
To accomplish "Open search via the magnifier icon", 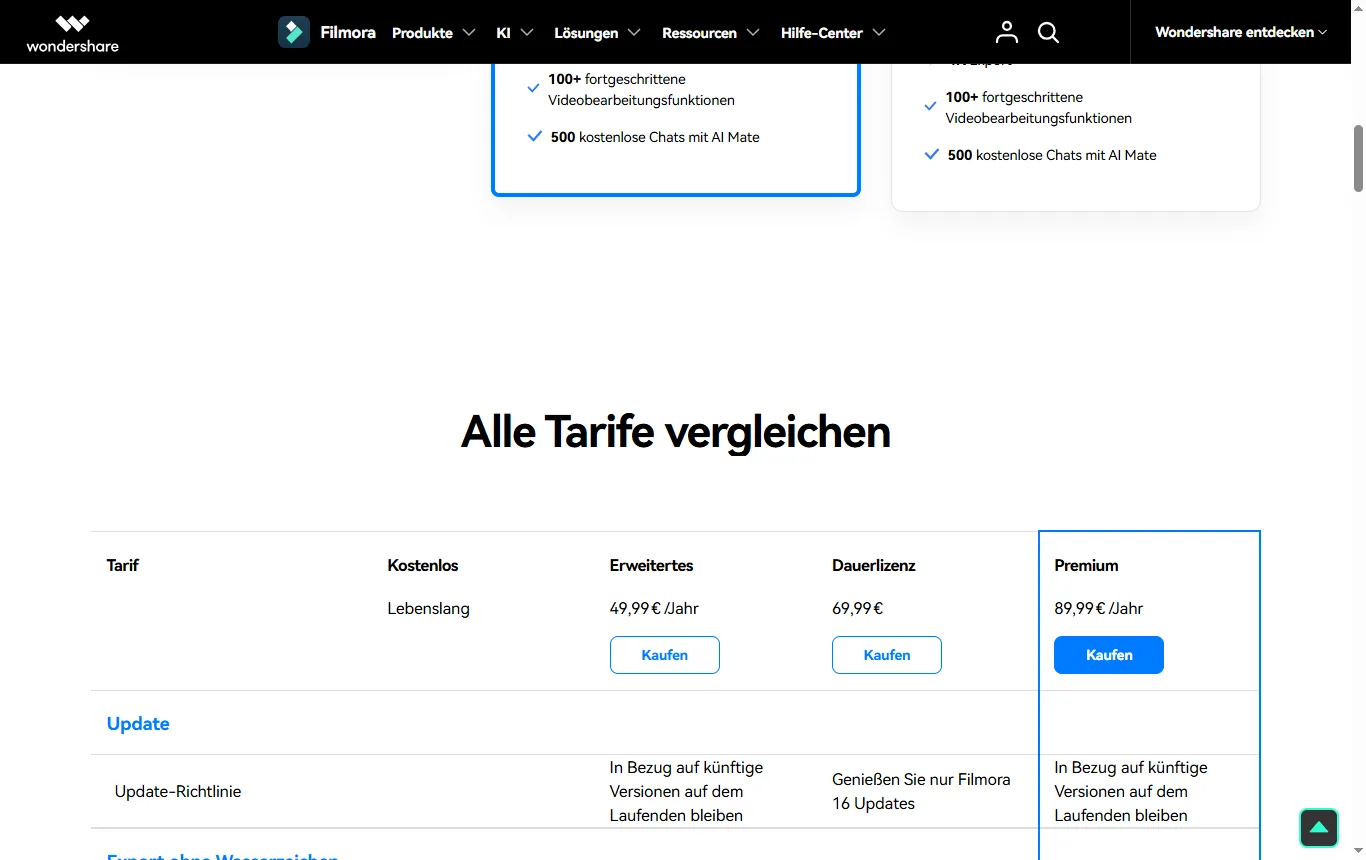I will click(x=1048, y=33).
